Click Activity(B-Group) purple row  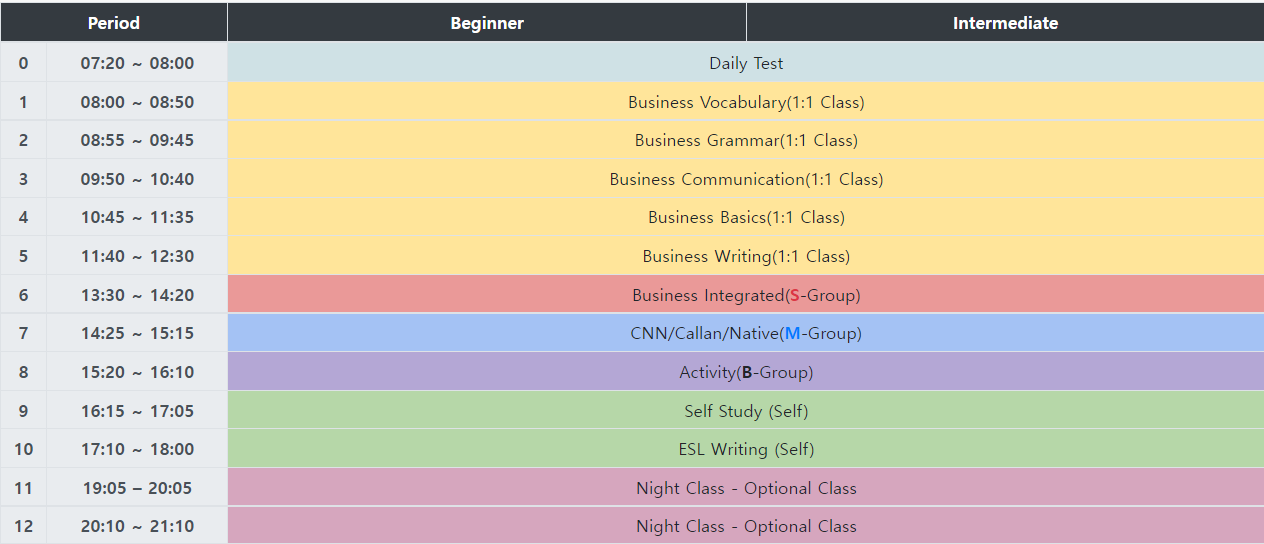tap(746, 372)
